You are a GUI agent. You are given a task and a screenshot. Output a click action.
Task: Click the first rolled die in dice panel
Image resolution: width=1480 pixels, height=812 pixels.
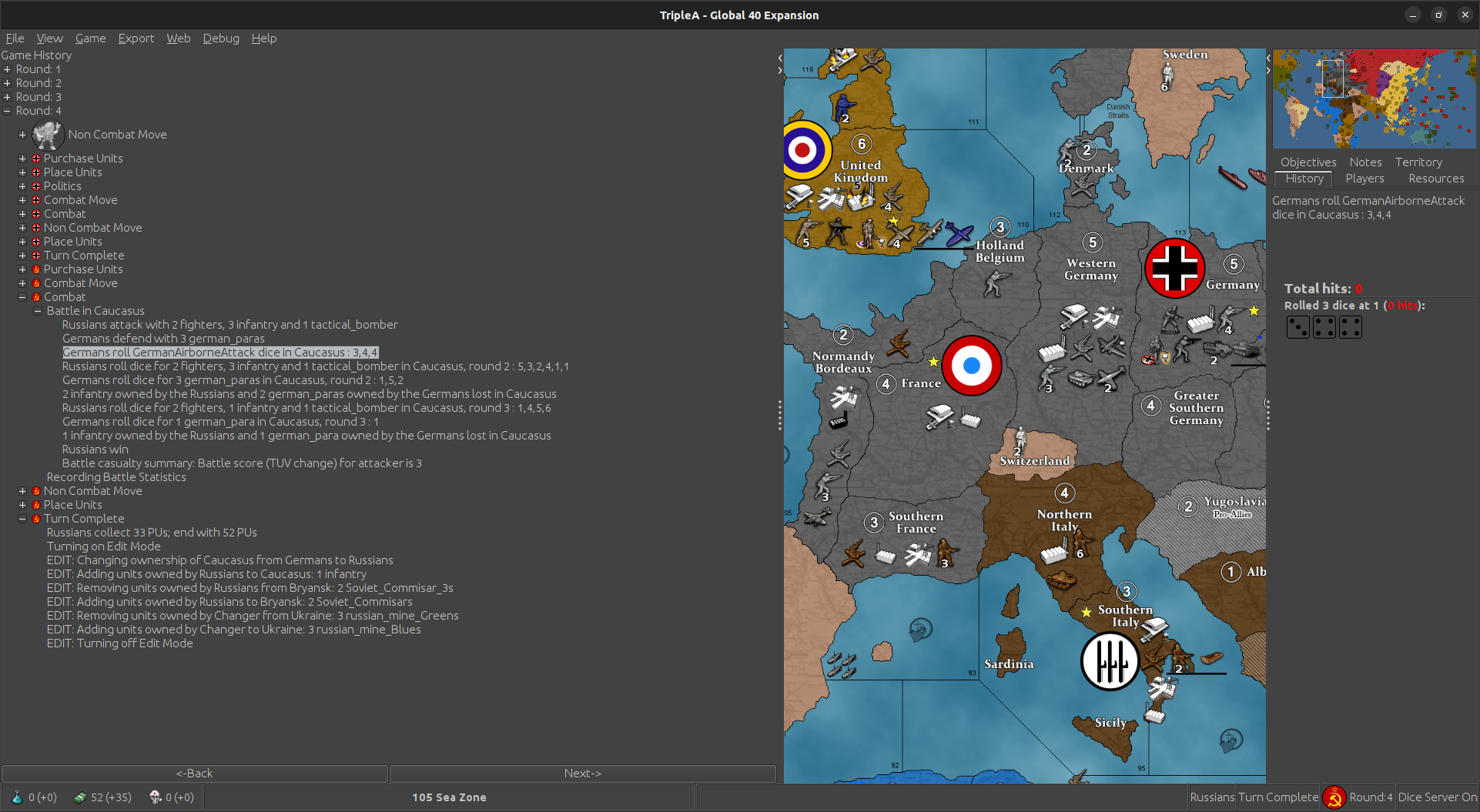(1298, 327)
